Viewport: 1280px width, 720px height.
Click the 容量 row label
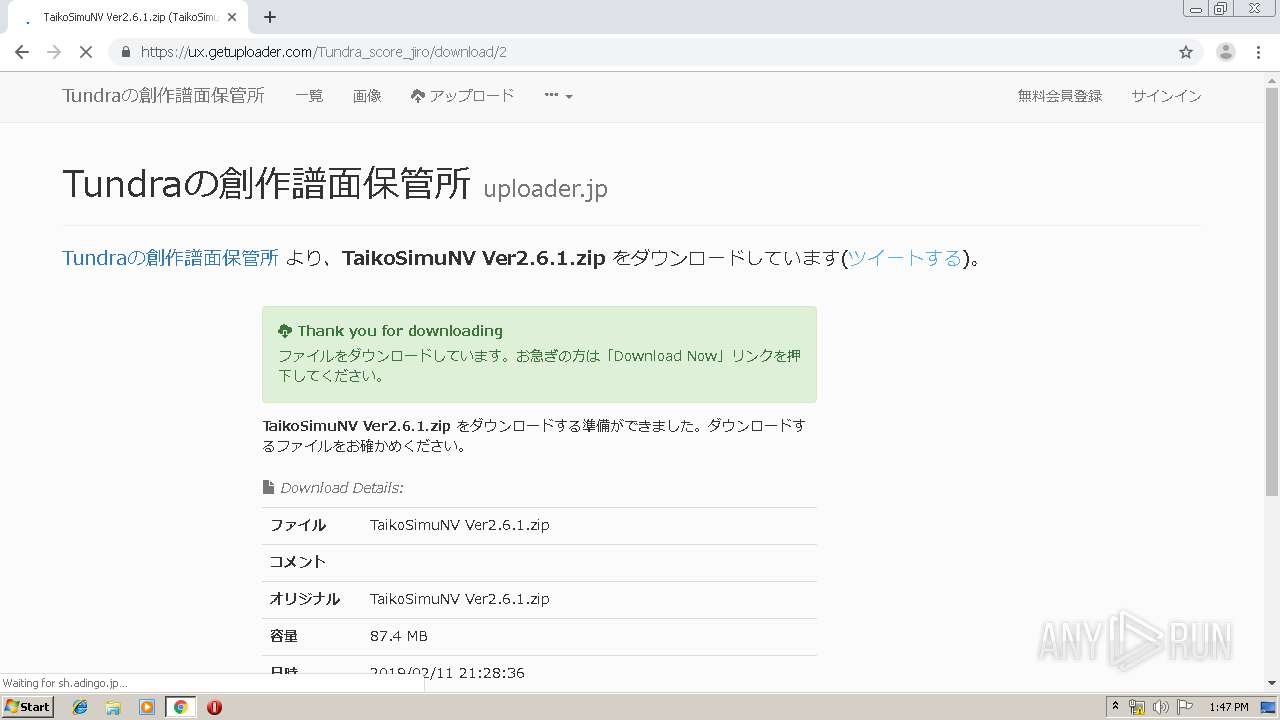[x=284, y=636]
